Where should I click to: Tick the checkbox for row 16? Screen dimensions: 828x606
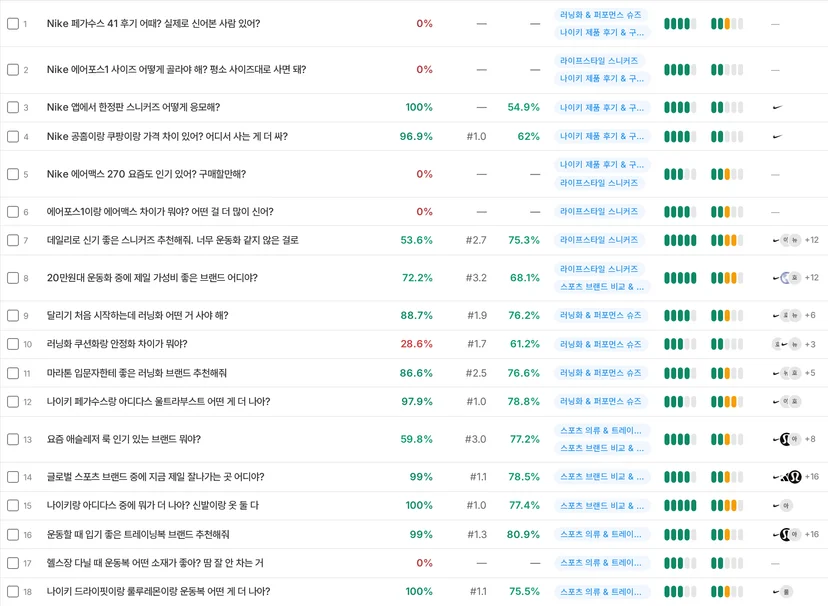pyautogui.click(x=13, y=535)
